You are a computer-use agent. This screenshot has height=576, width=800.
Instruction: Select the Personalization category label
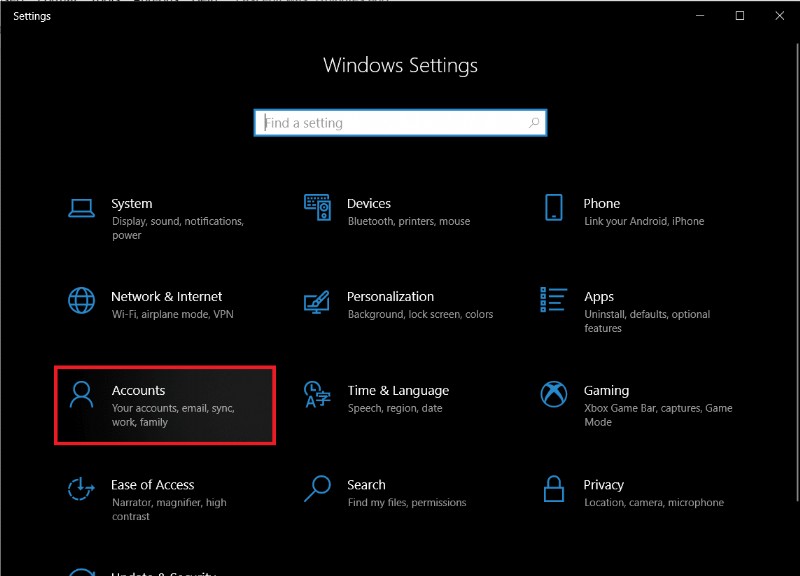(391, 296)
